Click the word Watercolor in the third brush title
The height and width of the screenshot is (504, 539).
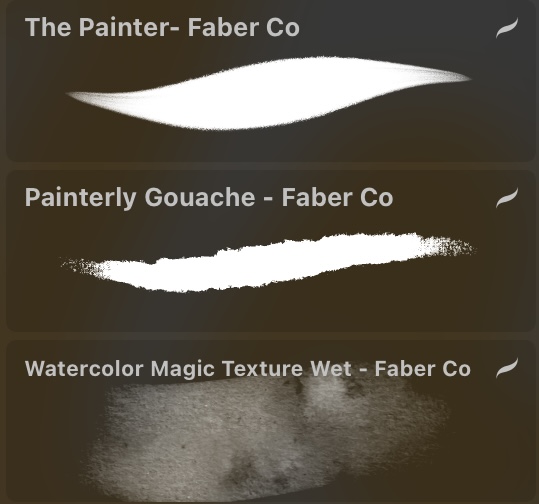click(84, 368)
